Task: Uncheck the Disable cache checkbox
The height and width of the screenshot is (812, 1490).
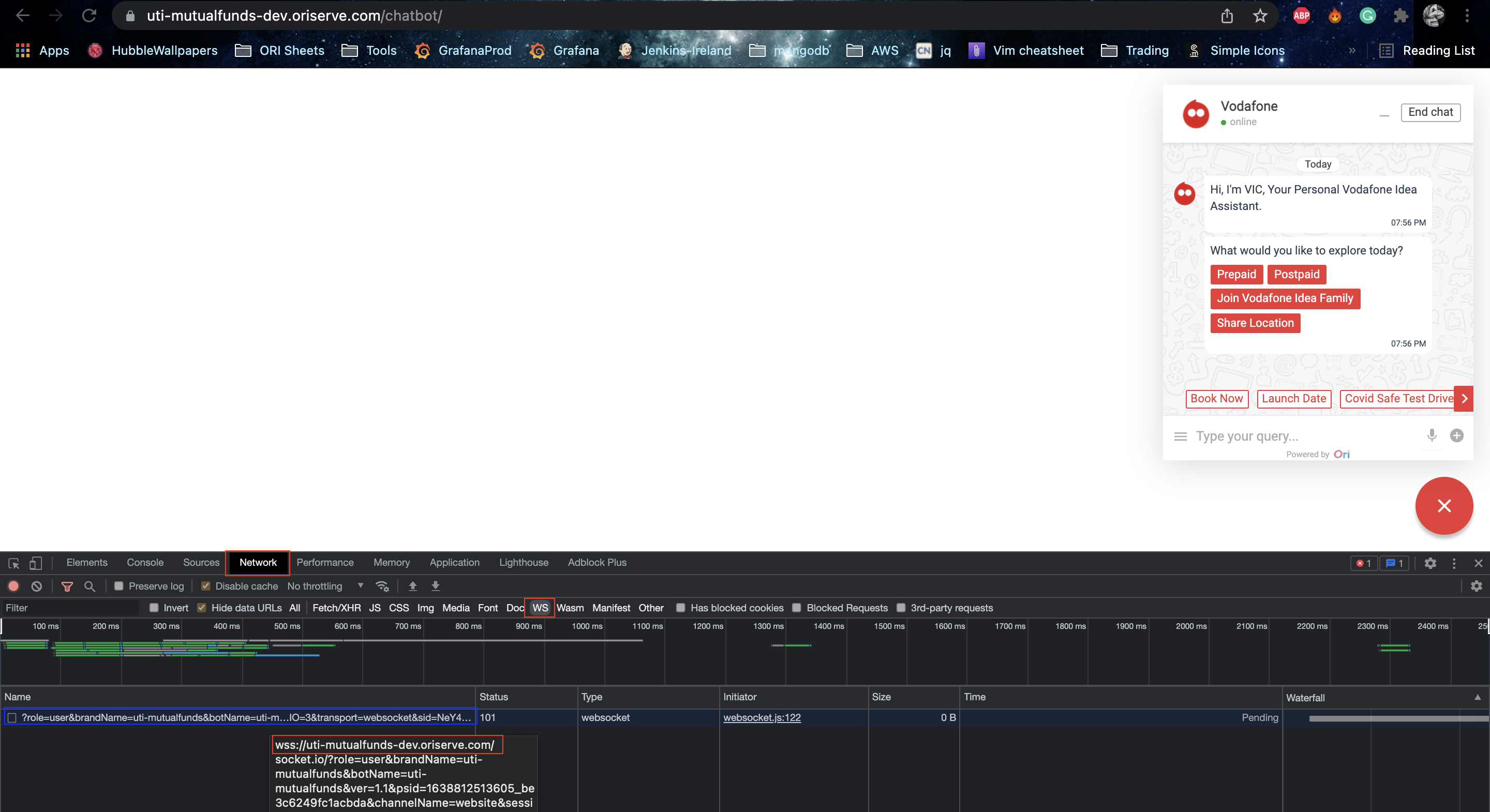Action: (205, 586)
